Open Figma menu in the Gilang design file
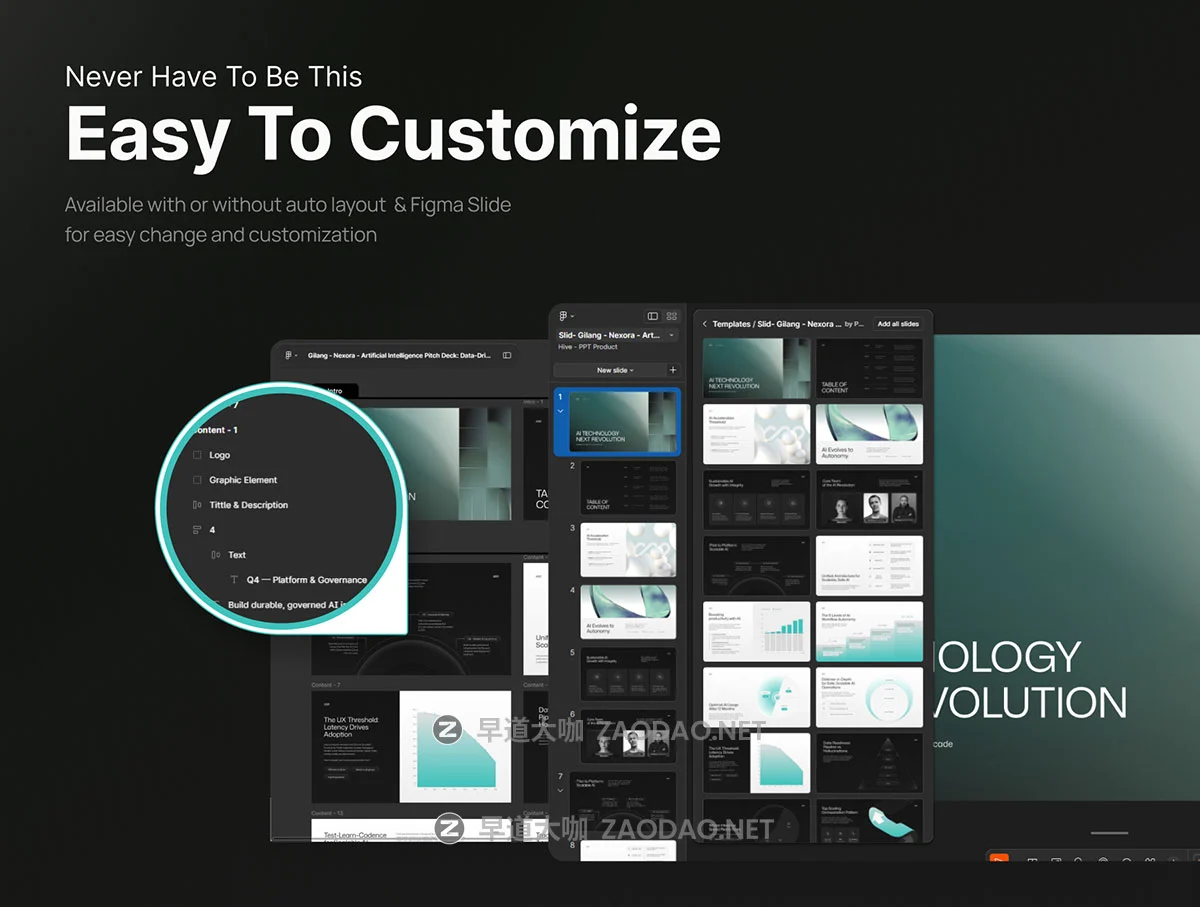1200x907 pixels. click(x=289, y=355)
